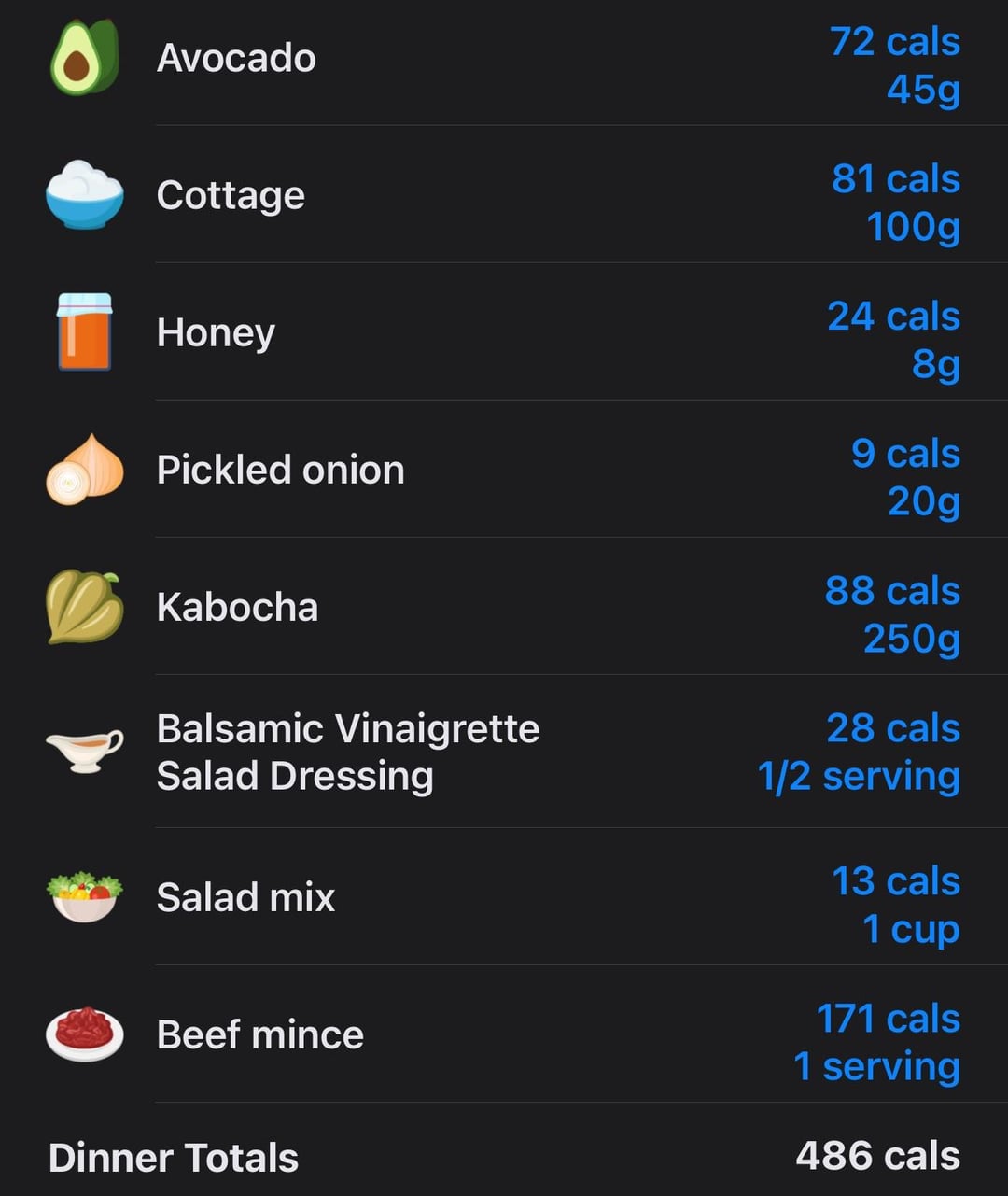View the 486 cals dinner total

[x=878, y=1156]
